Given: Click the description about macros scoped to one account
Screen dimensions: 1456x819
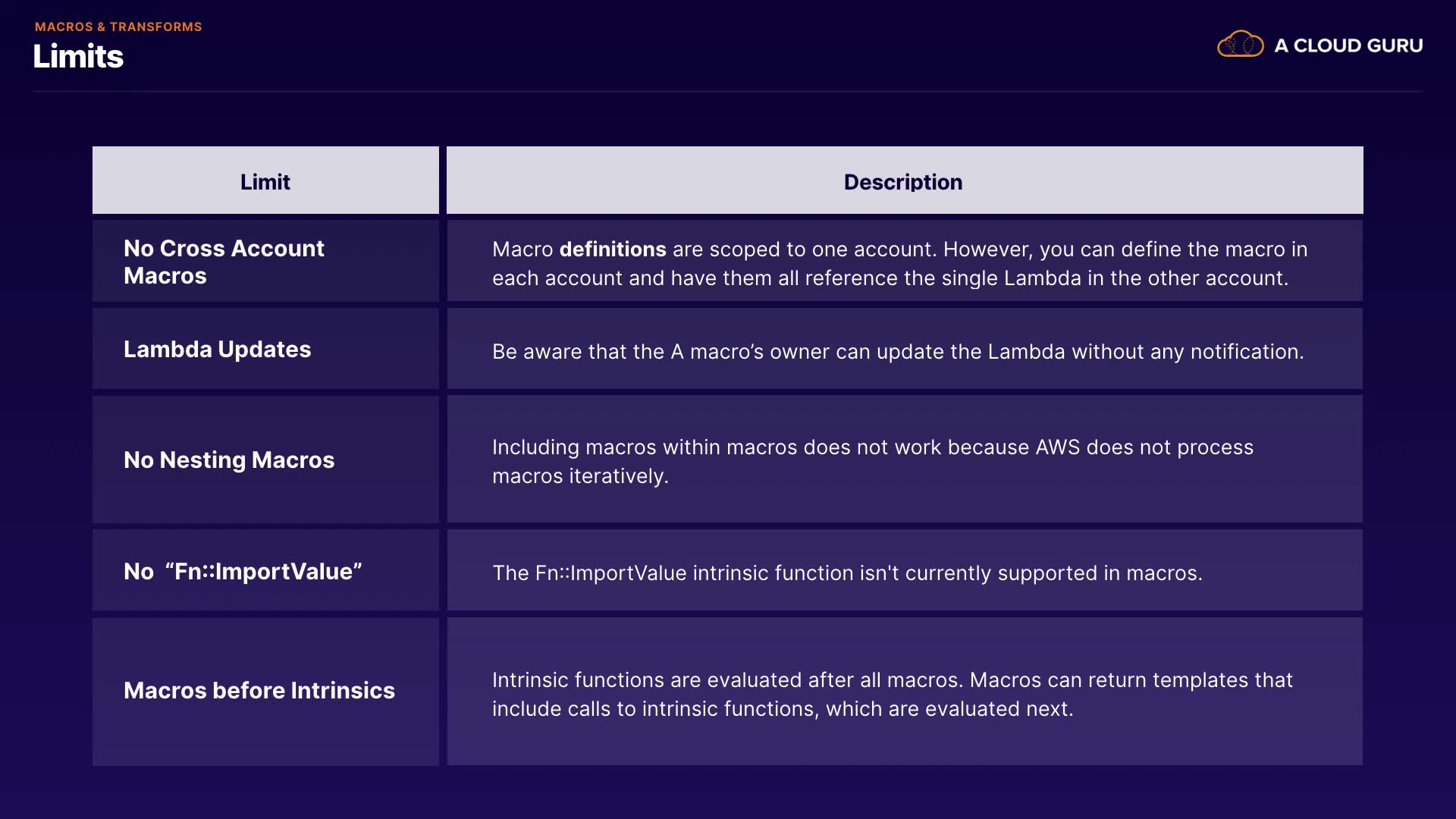Looking at the screenshot, I should pyautogui.click(x=899, y=264).
